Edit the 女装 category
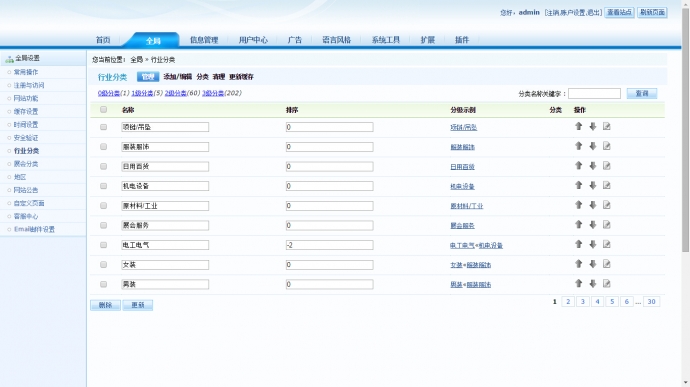This screenshot has width=690, height=387. pyautogui.click(x=607, y=264)
